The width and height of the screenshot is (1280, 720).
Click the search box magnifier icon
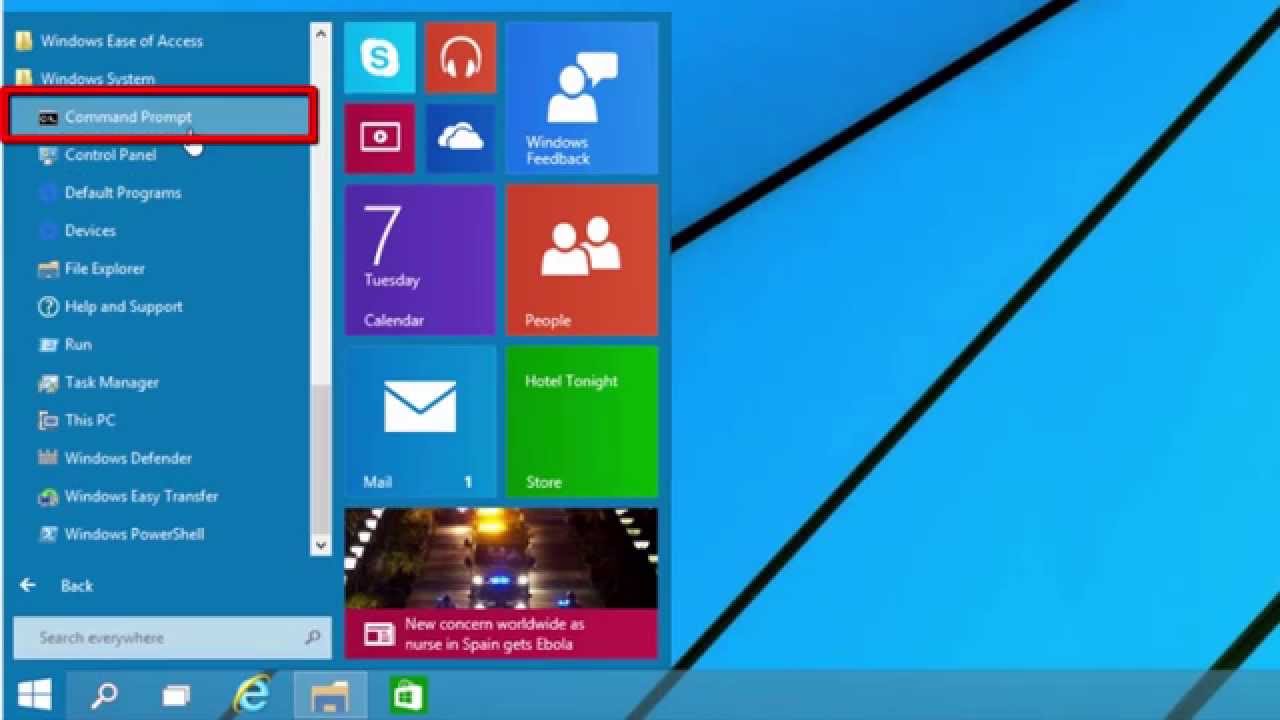point(312,637)
